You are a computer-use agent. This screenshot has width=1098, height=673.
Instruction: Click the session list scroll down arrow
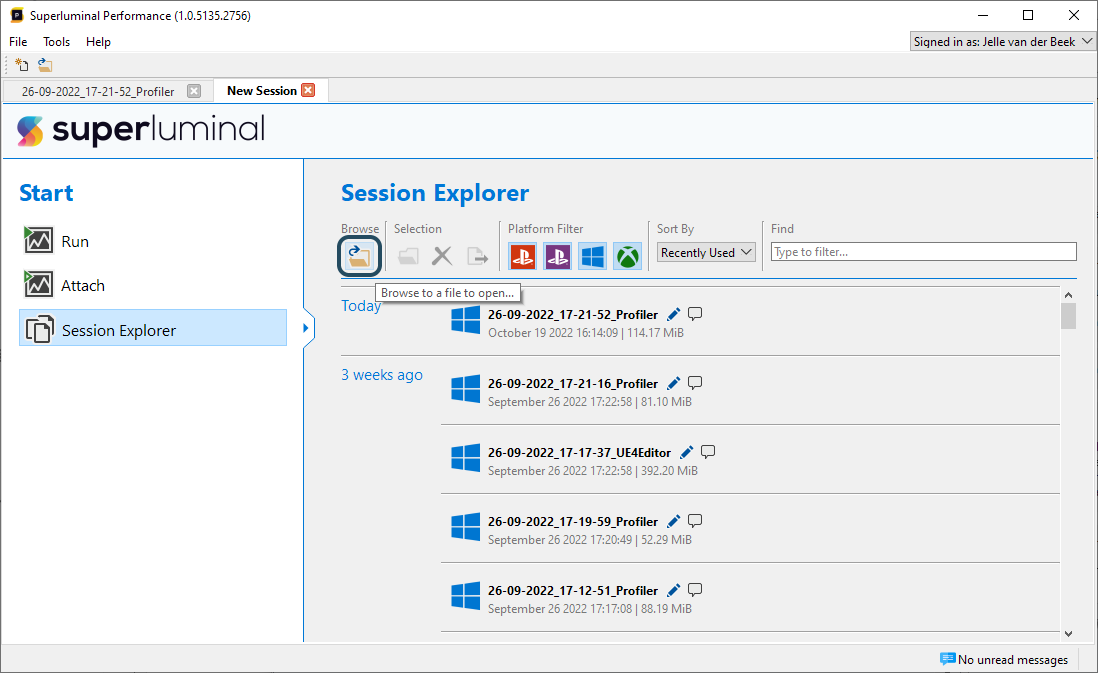[1068, 633]
